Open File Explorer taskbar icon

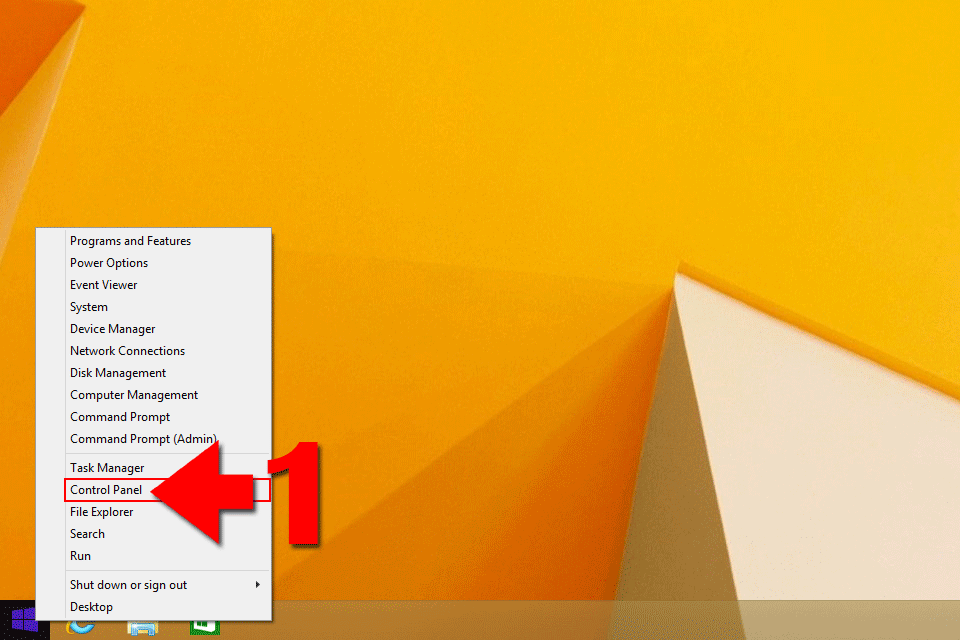point(142,629)
